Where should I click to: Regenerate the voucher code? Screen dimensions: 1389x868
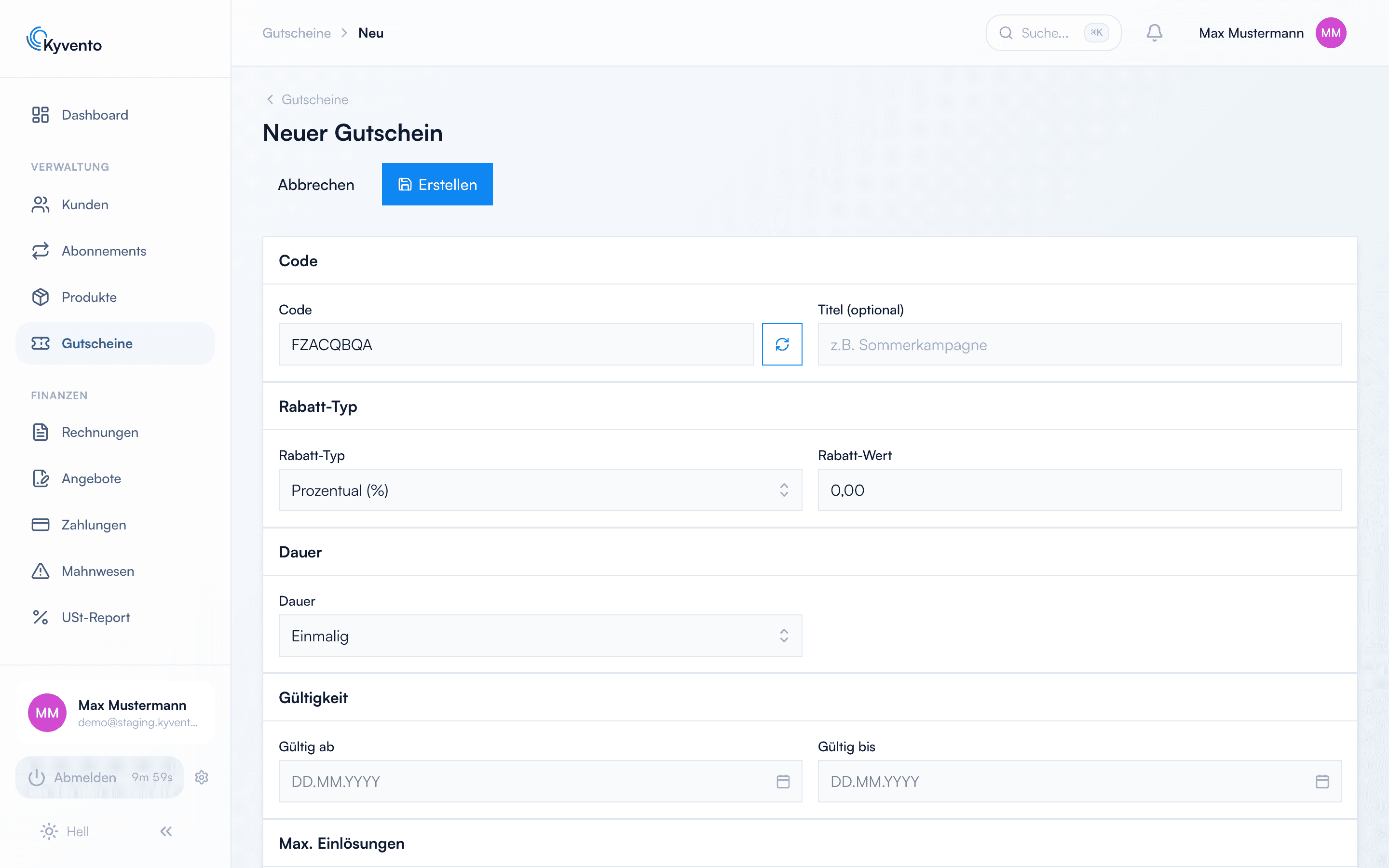(782, 344)
